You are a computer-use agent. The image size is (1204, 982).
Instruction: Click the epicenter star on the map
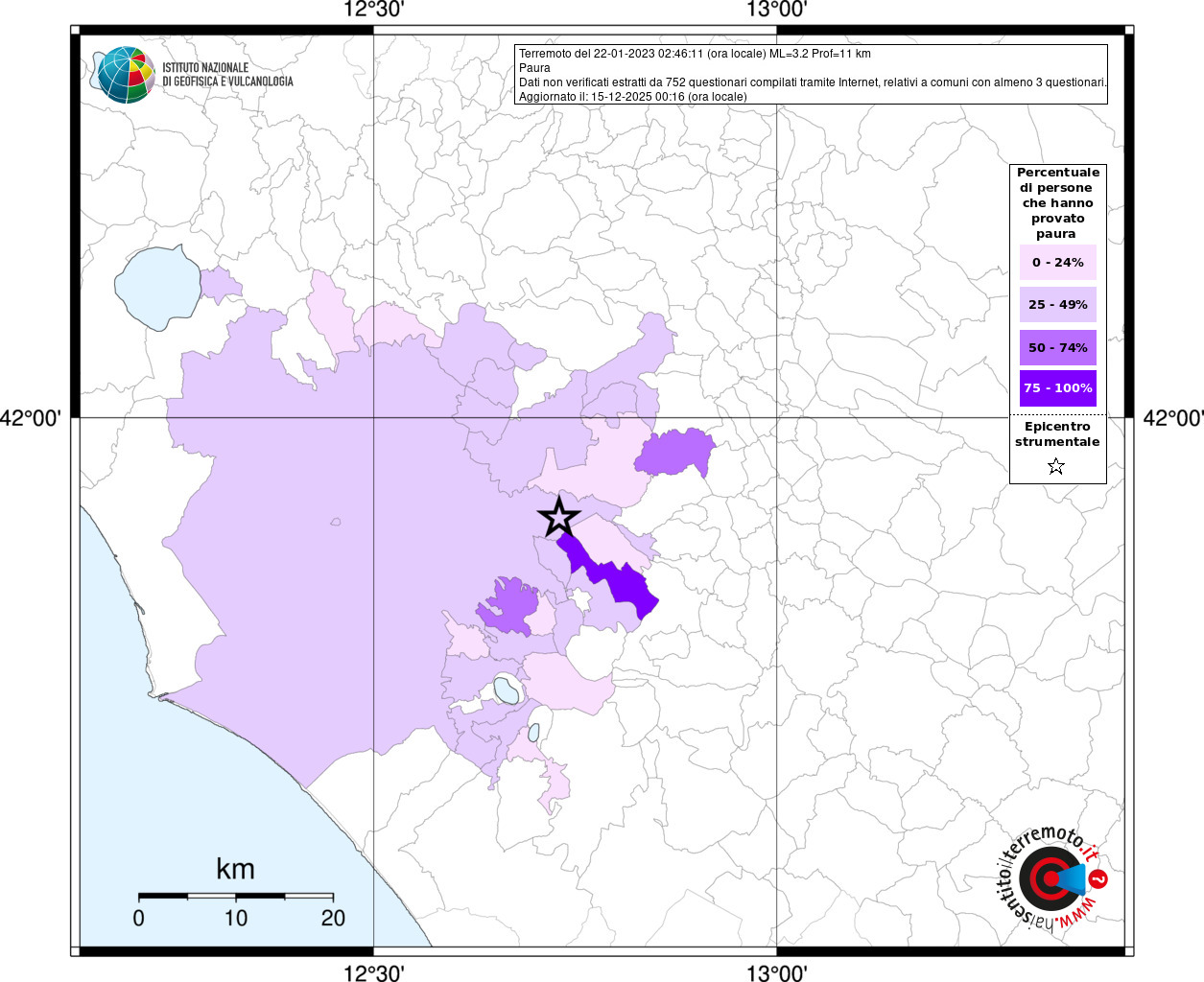pos(559,517)
